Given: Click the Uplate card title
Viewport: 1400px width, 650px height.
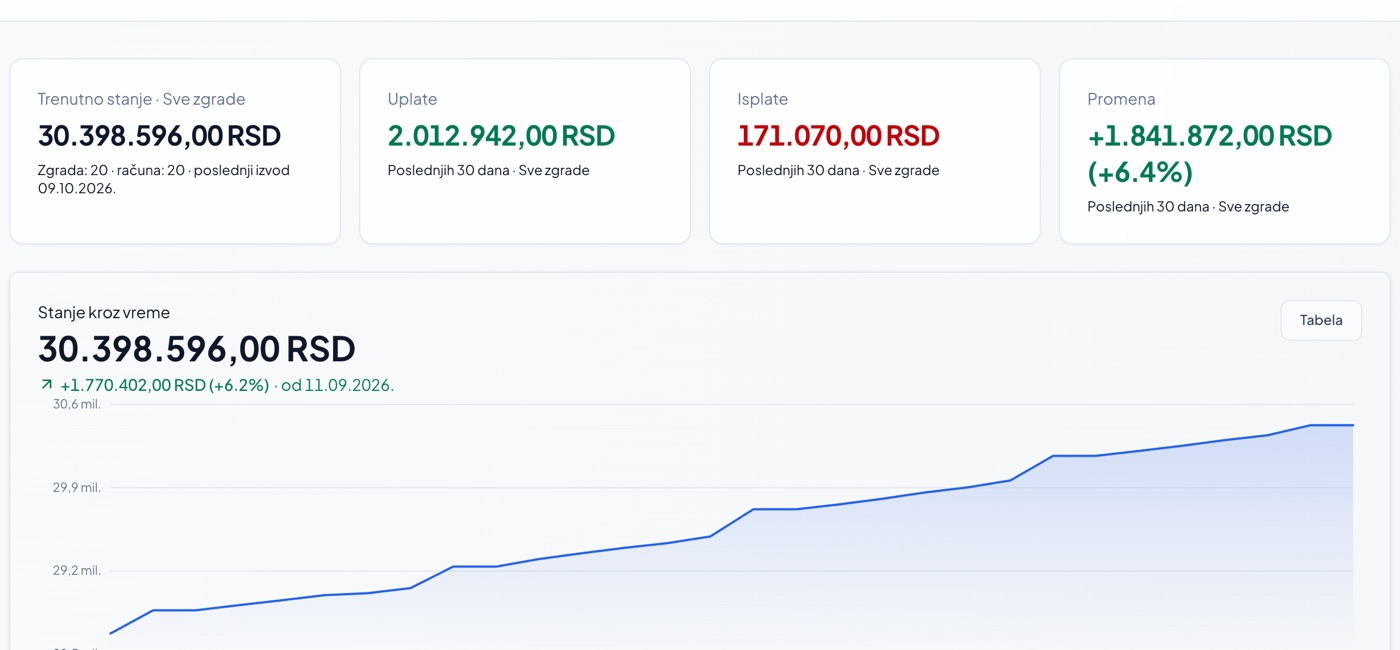Looking at the screenshot, I should [412, 99].
